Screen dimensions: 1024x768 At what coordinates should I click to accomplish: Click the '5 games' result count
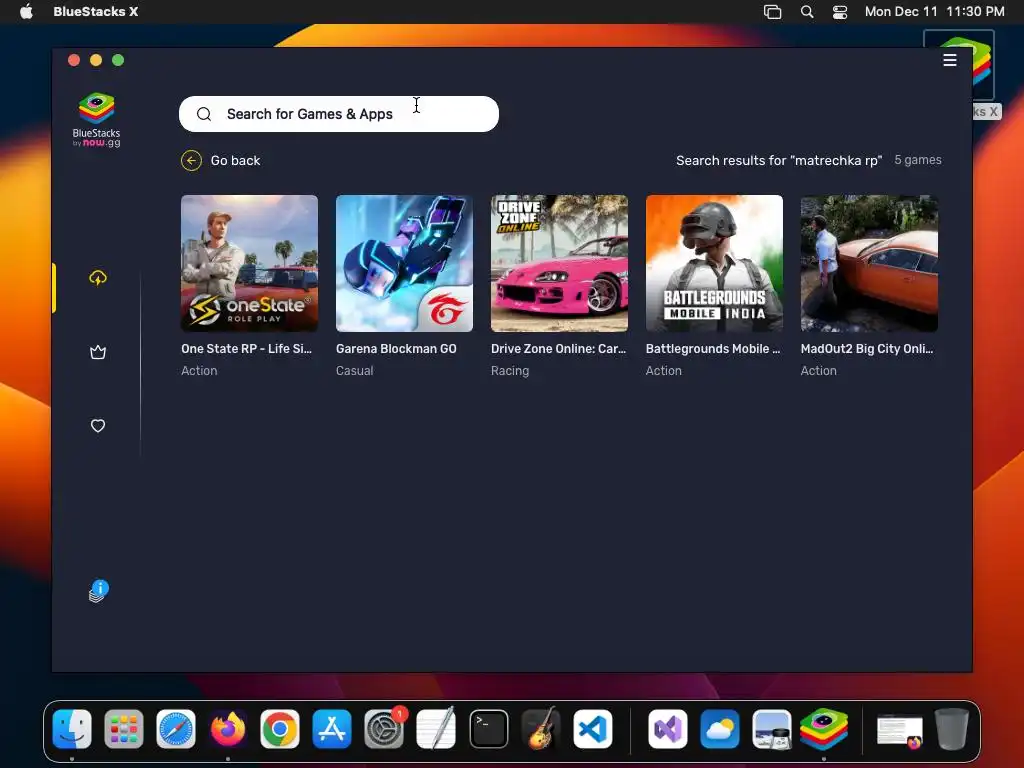point(918,160)
